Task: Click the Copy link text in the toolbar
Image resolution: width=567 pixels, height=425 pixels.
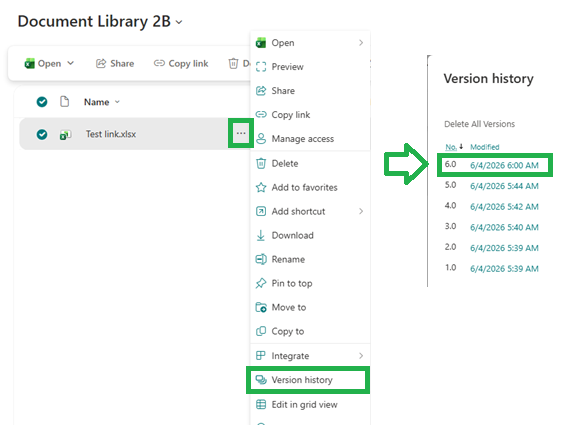Action: (x=188, y=64)
